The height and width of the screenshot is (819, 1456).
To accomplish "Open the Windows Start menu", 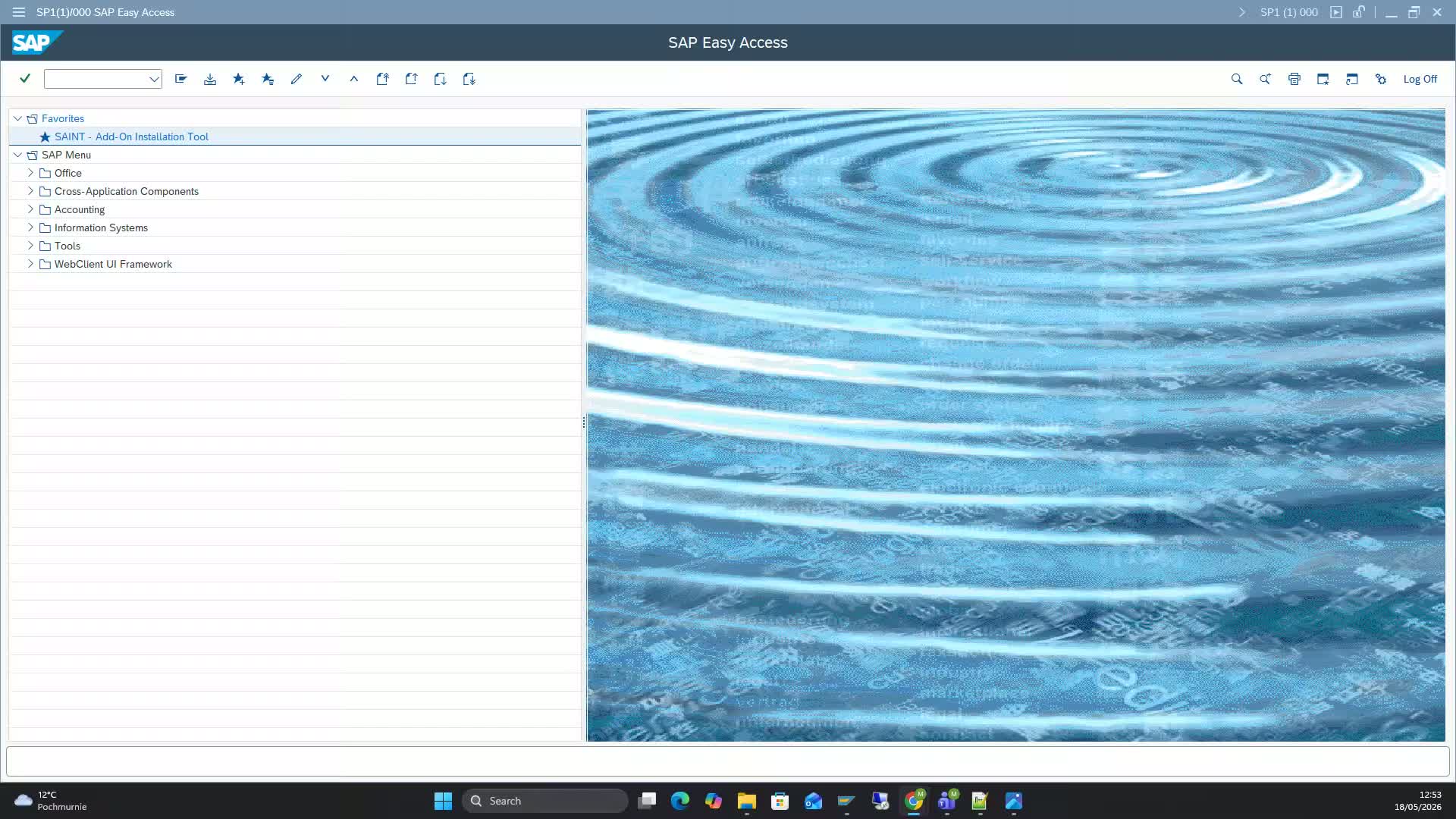I will [443, 801].
